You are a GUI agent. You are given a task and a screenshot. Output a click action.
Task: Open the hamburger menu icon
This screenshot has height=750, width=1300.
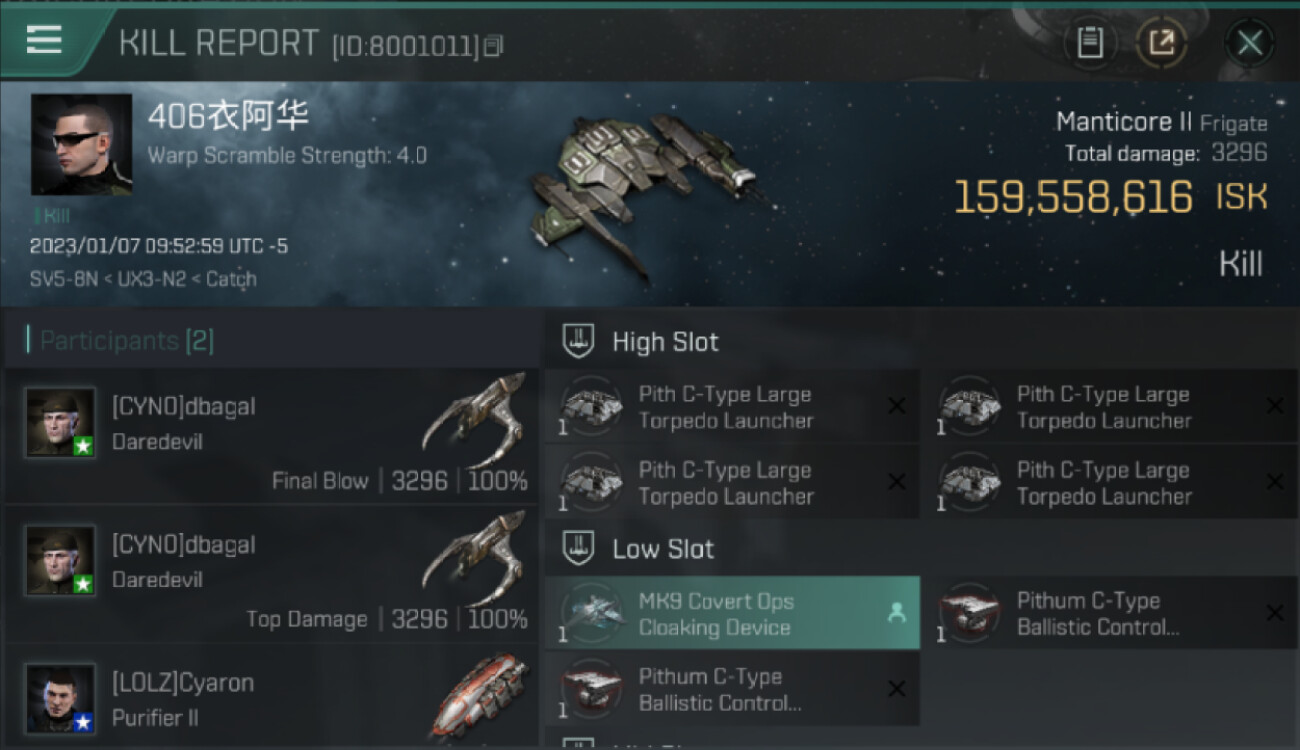pos(44,40)
